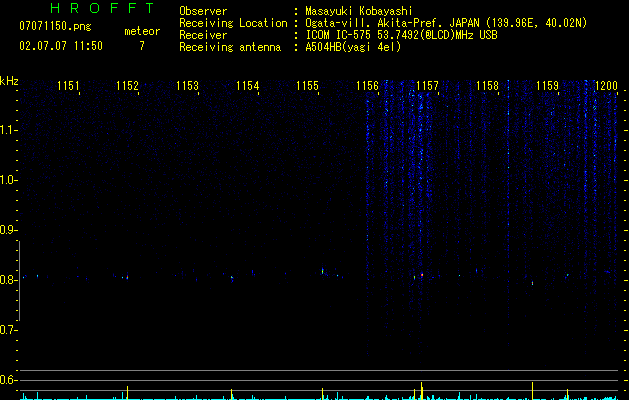Screen dimensions: 629x400
Task: Click the 1.1 kHz frequency label
Action: click(8, 130)
